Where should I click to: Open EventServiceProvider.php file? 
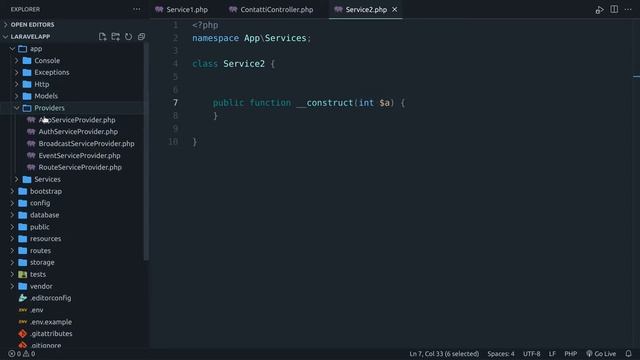coord(79,156)
